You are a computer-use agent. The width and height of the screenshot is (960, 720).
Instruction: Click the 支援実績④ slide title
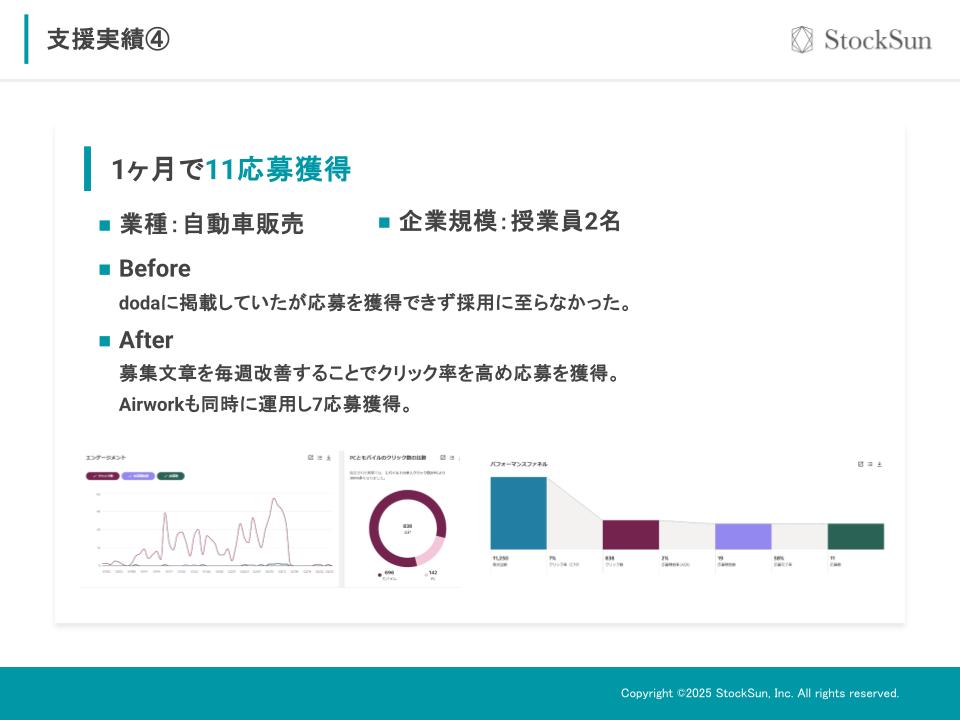[108, 39]
